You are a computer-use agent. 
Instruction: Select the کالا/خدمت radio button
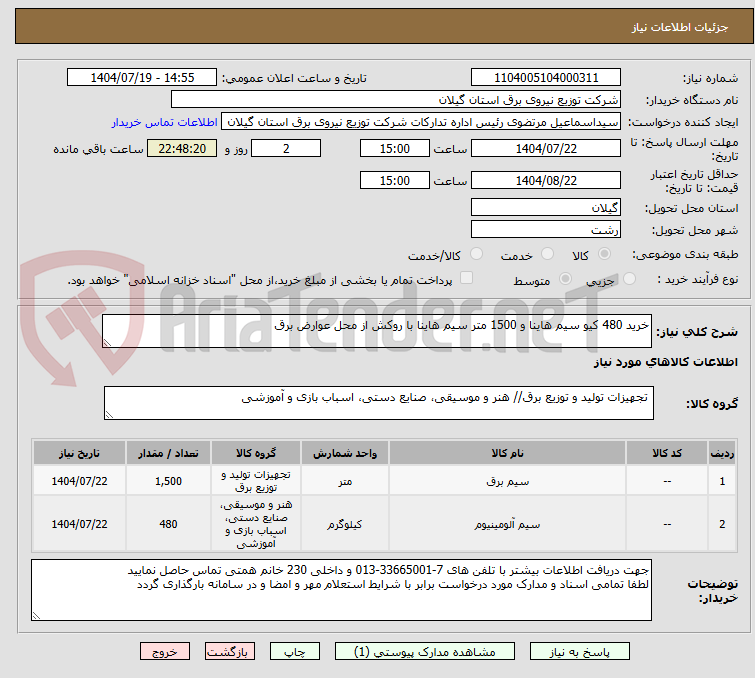tap(476, 254)
